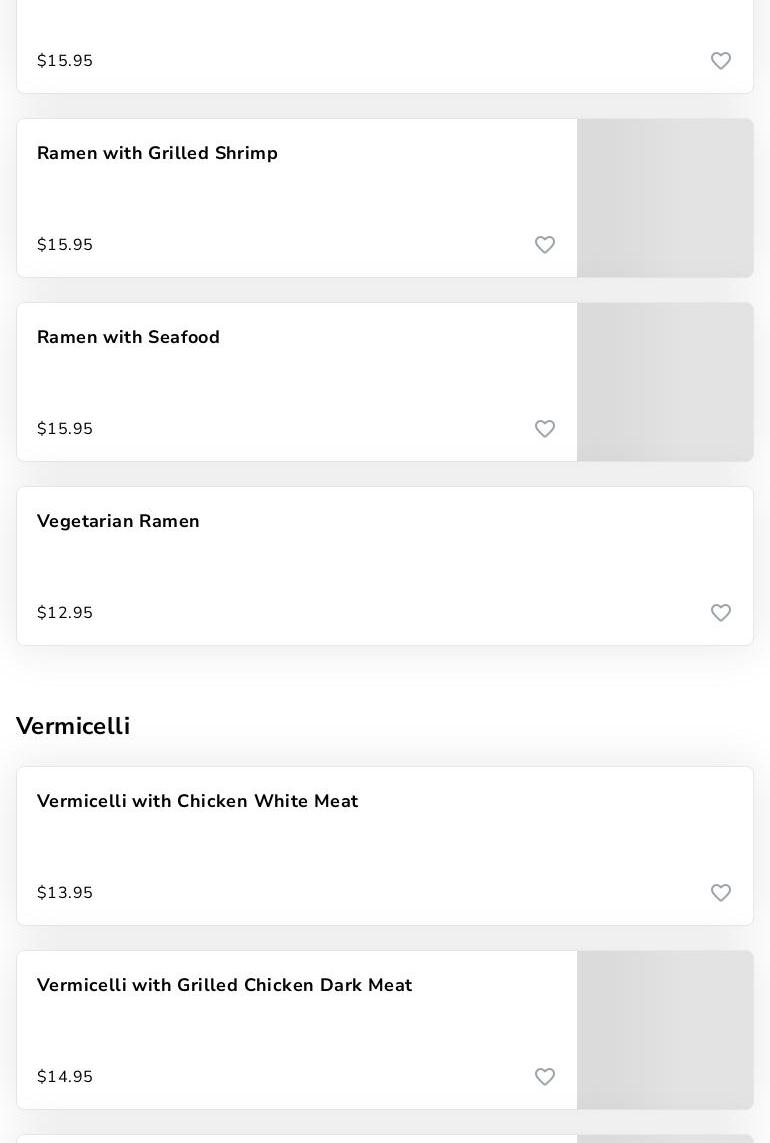
Task: Toggle favorite on Vermicelli with Grilled Chicken Dark Meat
Action: [x=545, y=1077]
